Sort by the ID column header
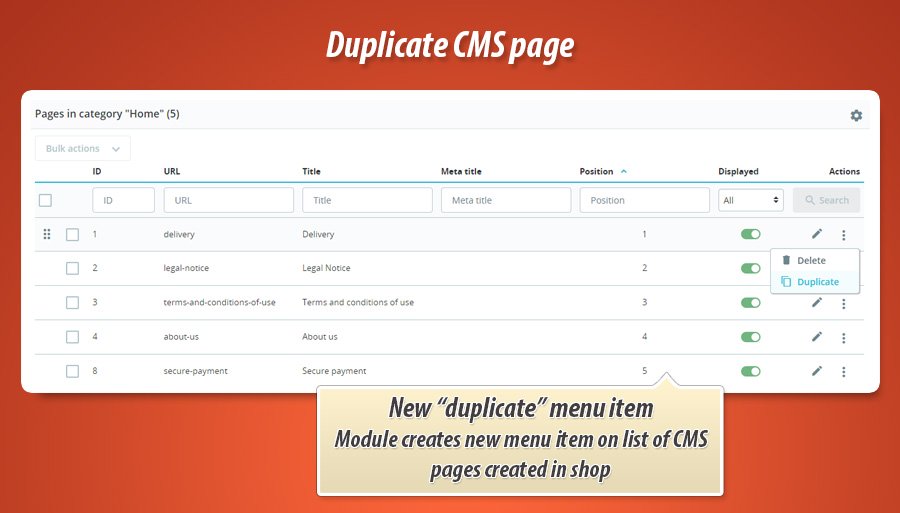Image resolution: width=900 pixels, height=513 pixels. pos(97,171)
